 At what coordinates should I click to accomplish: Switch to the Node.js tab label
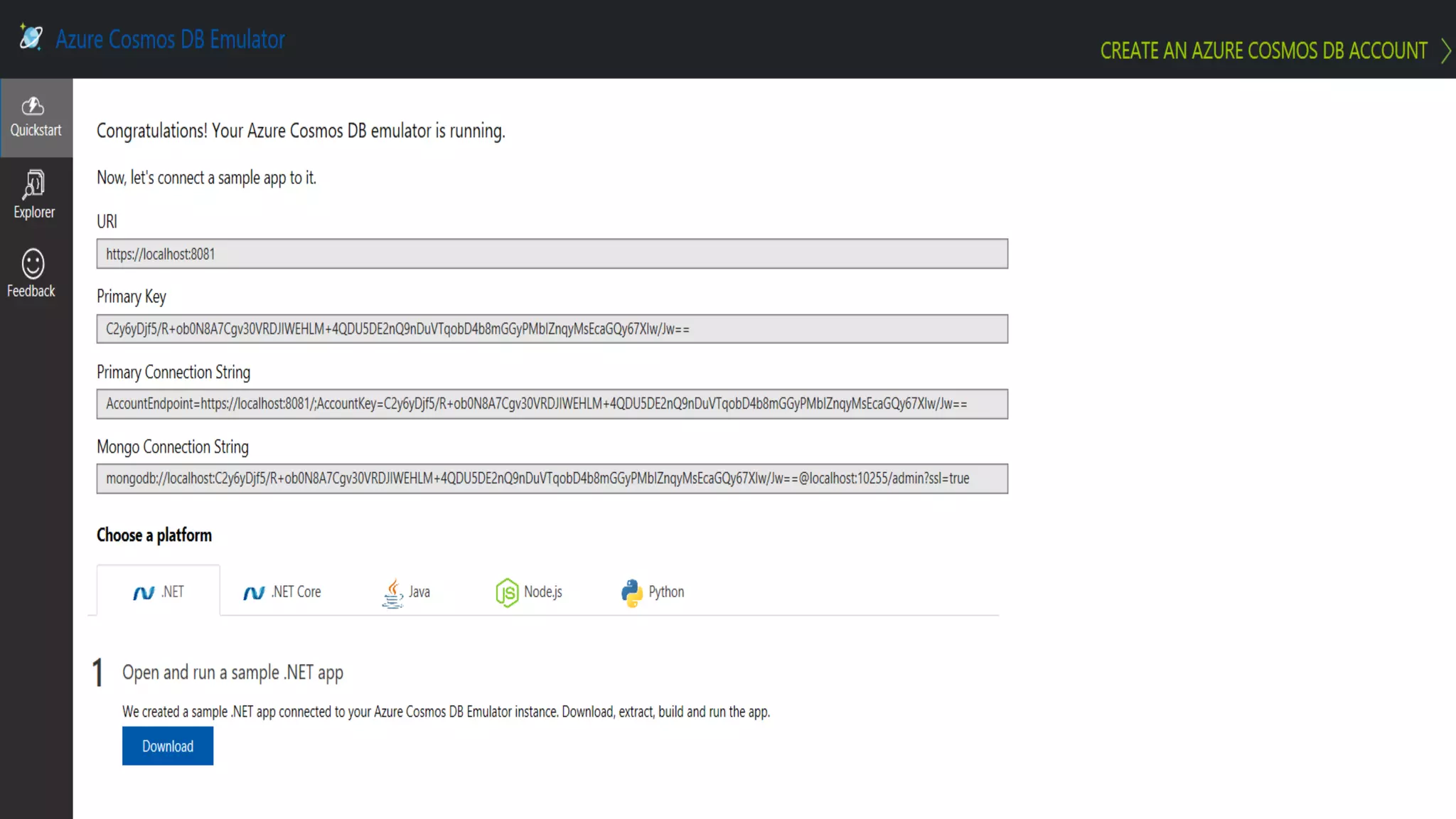point(543,591)
